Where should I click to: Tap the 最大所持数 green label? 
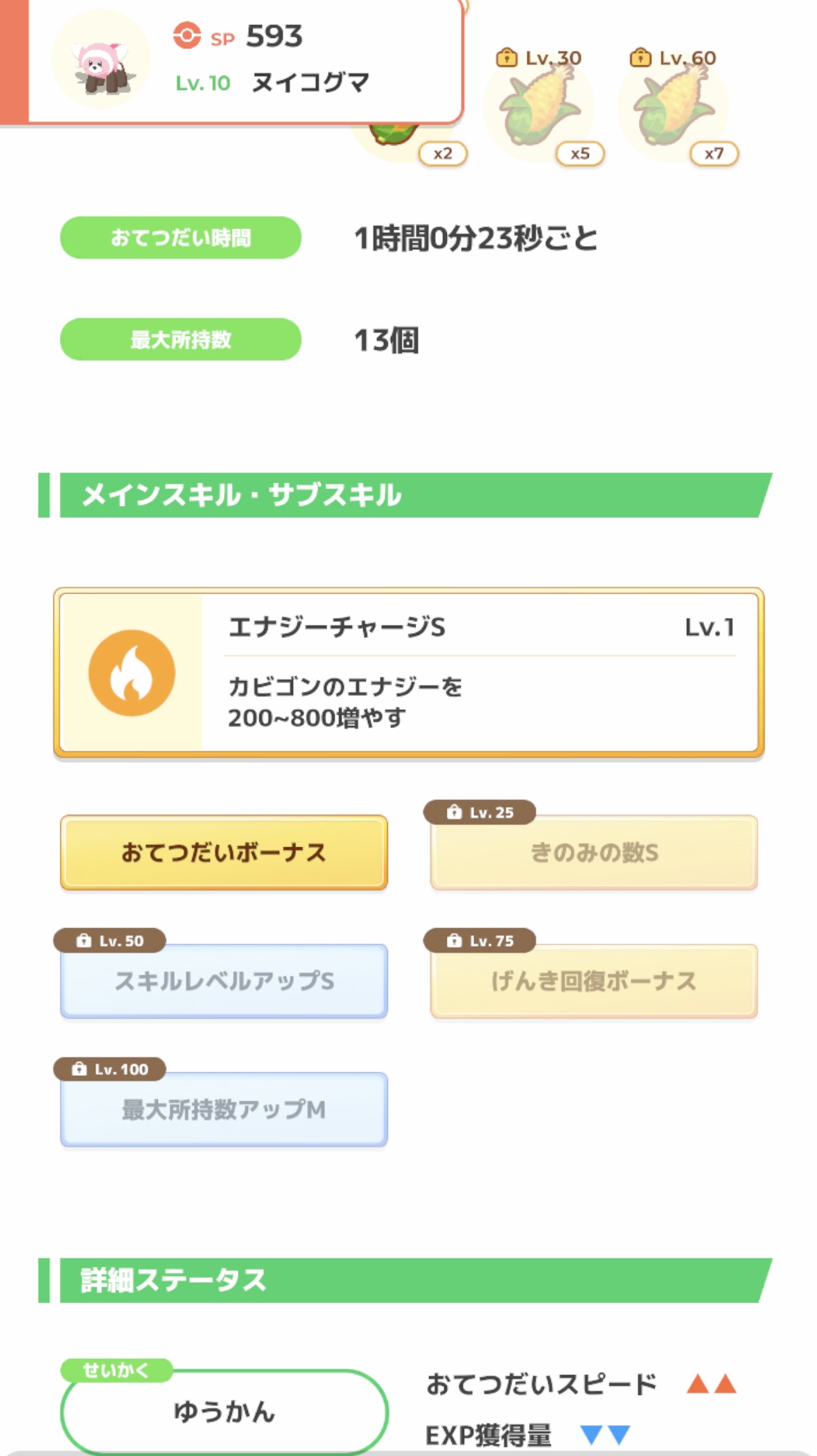click(x=181, y=339)
